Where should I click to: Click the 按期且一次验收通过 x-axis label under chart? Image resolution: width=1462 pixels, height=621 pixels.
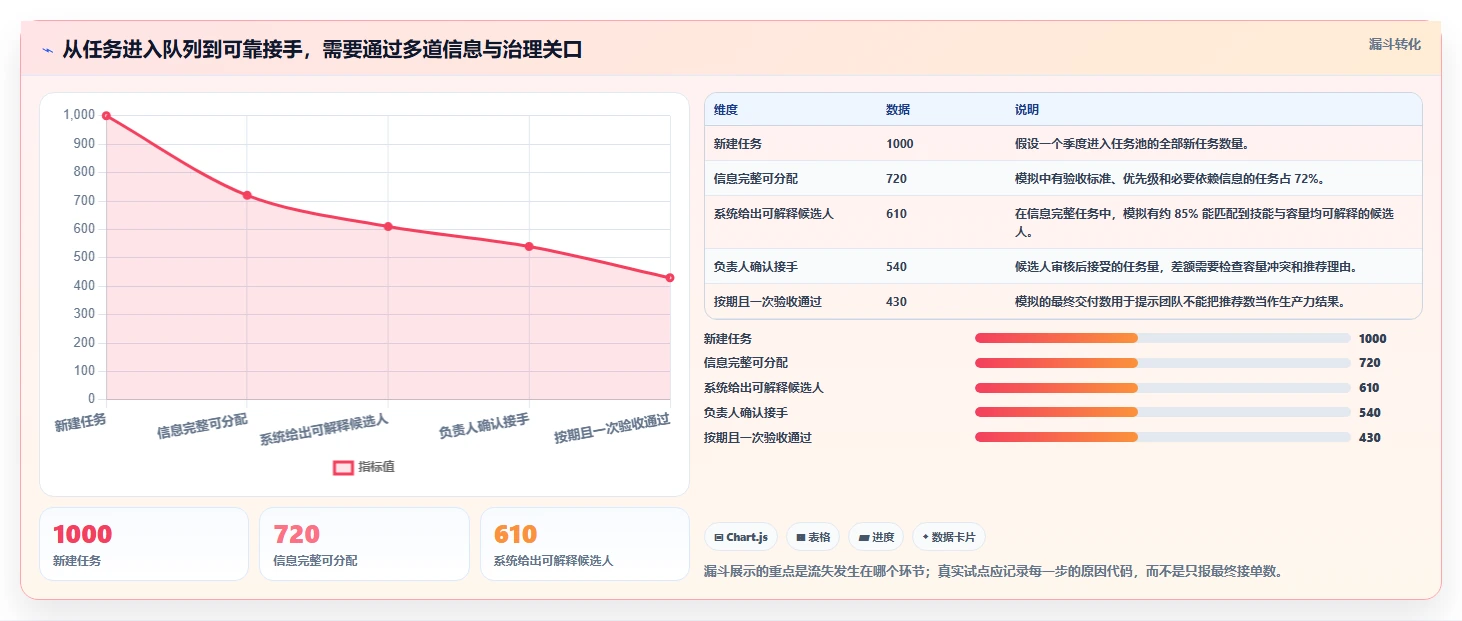click(612, 428)
